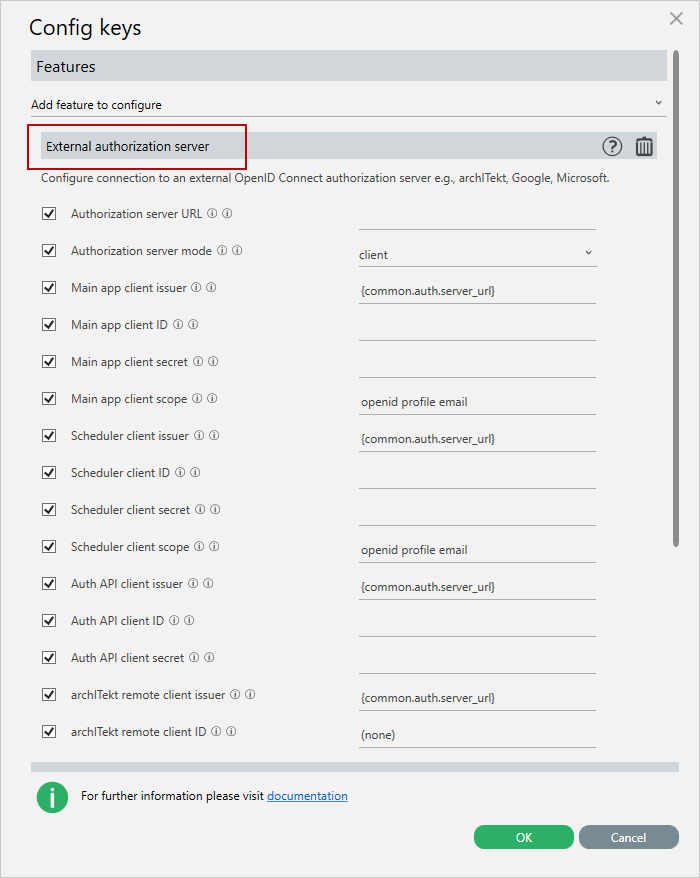The width and height of the screenshot is (700, 878).
Task: Uncheck Scheduler client issuer checkbox
Action: pos(49,435)
